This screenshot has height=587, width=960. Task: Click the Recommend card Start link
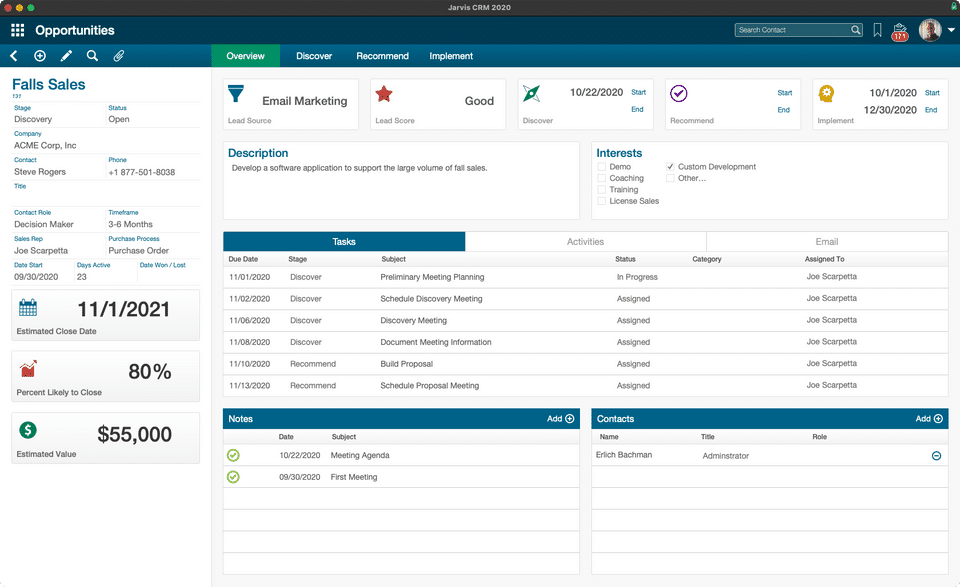pos(785,93)
